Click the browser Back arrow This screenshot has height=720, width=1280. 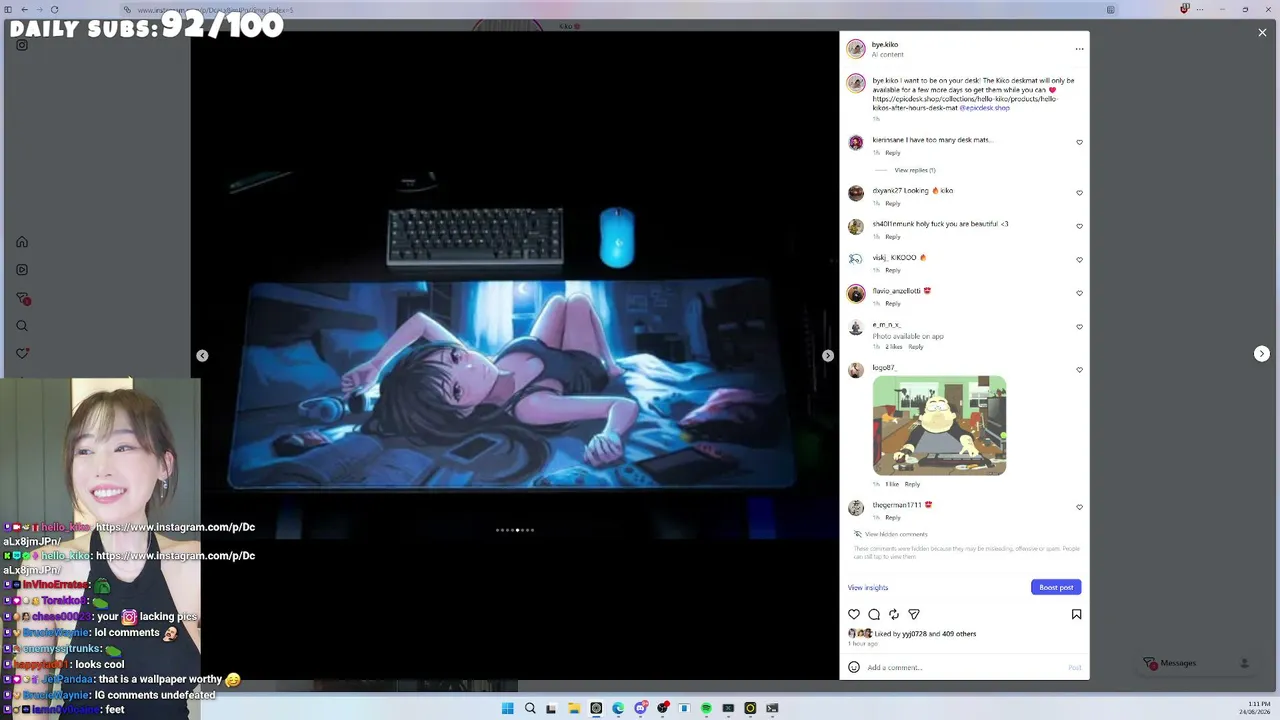[x=25, y=10]
